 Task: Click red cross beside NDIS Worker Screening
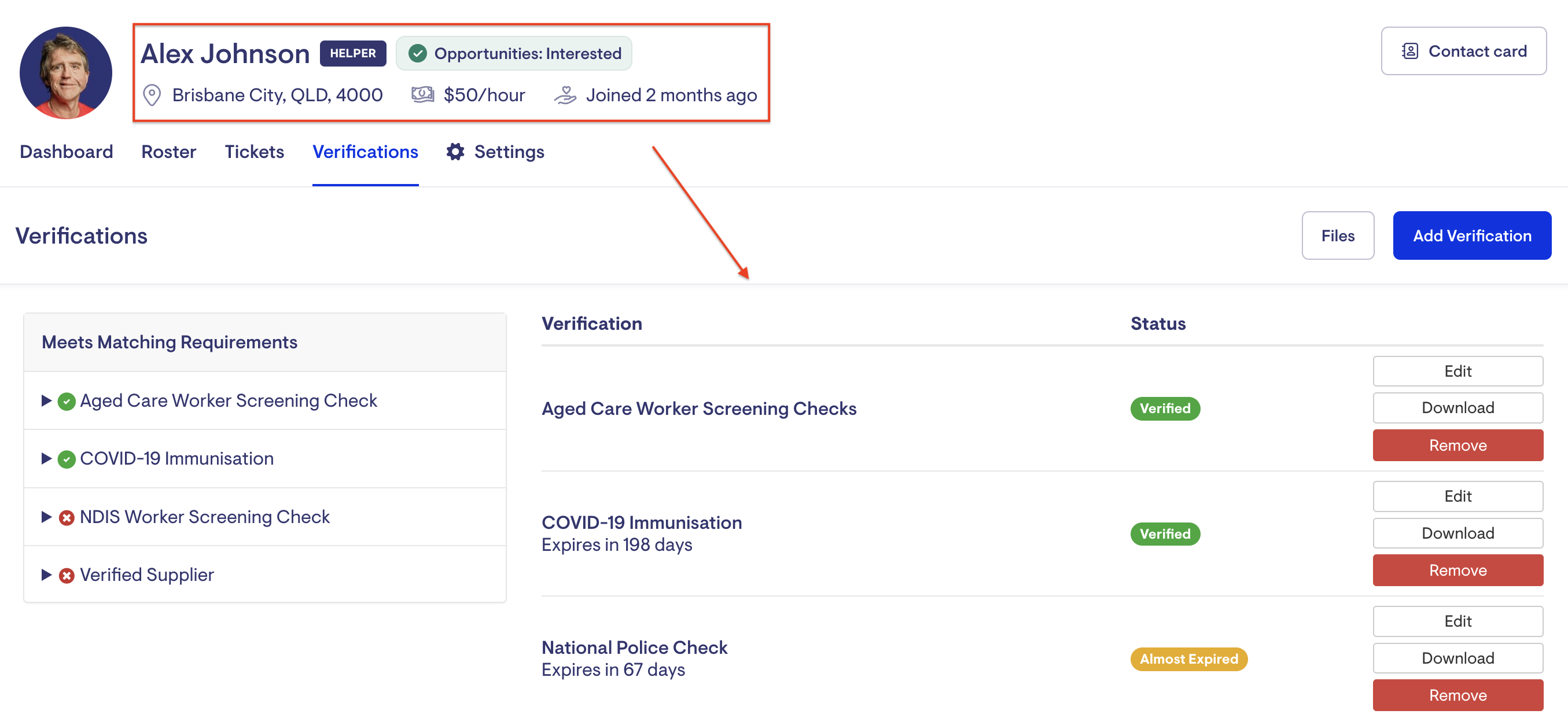coord(67,517)
